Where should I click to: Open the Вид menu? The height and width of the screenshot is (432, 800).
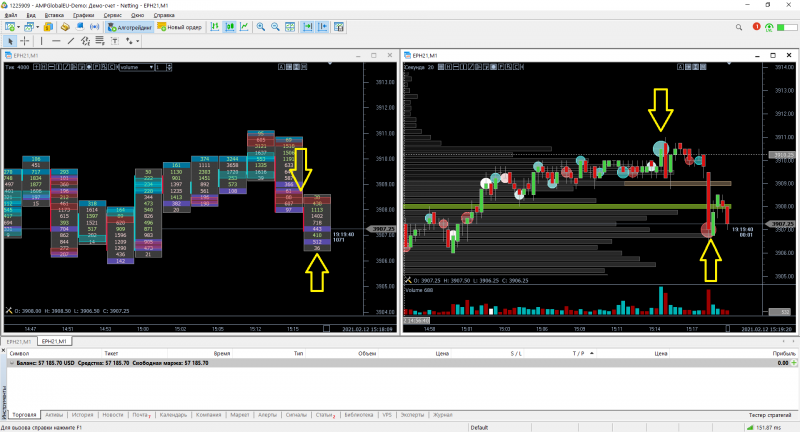[31, 15]
